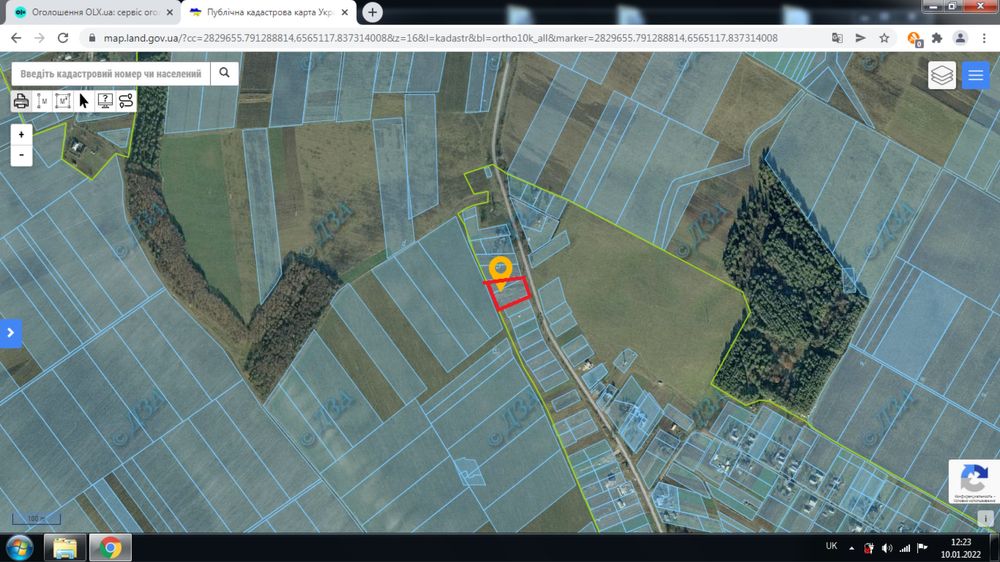Click the red shield tray icon

click(869, 548)
